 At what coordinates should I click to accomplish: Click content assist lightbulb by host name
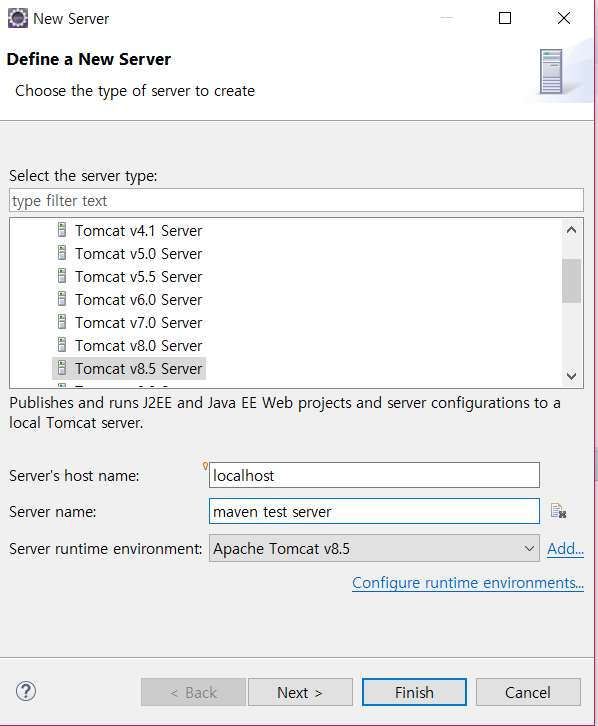(x=205, y=466)
